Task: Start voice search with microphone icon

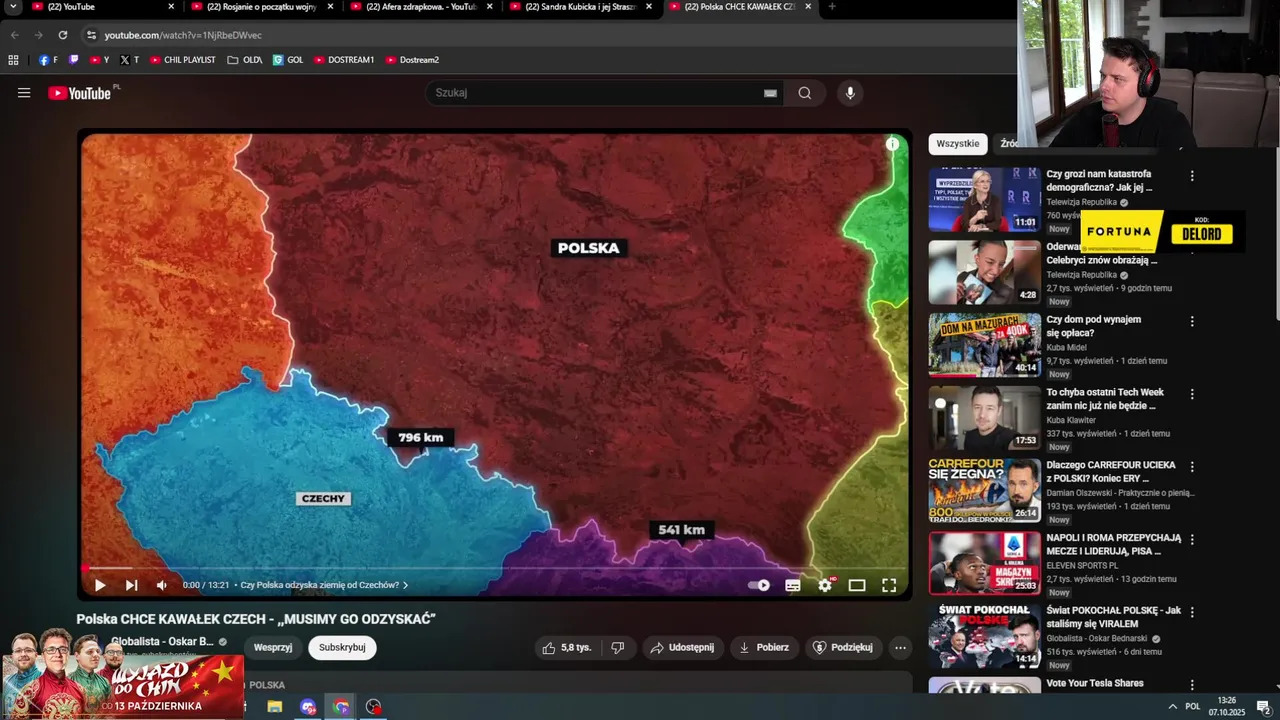Action: 850,93
